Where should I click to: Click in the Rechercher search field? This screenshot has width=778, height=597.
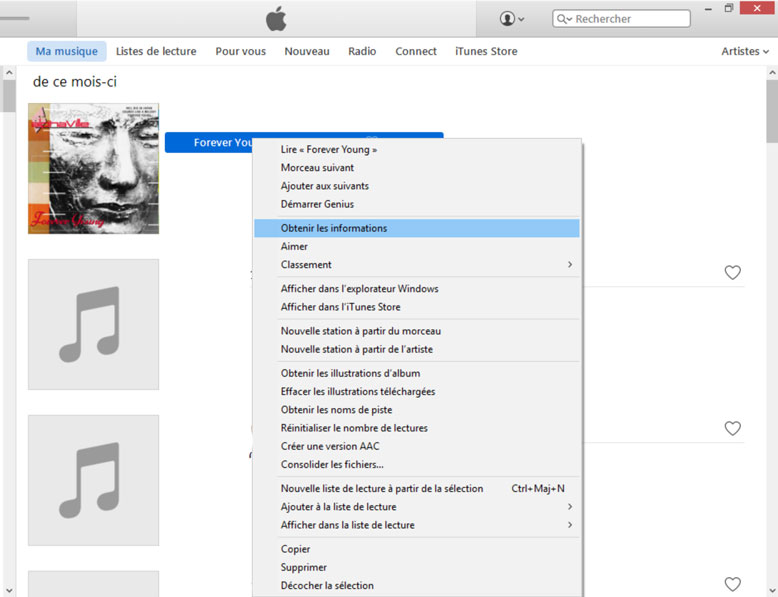click(621, 19)
